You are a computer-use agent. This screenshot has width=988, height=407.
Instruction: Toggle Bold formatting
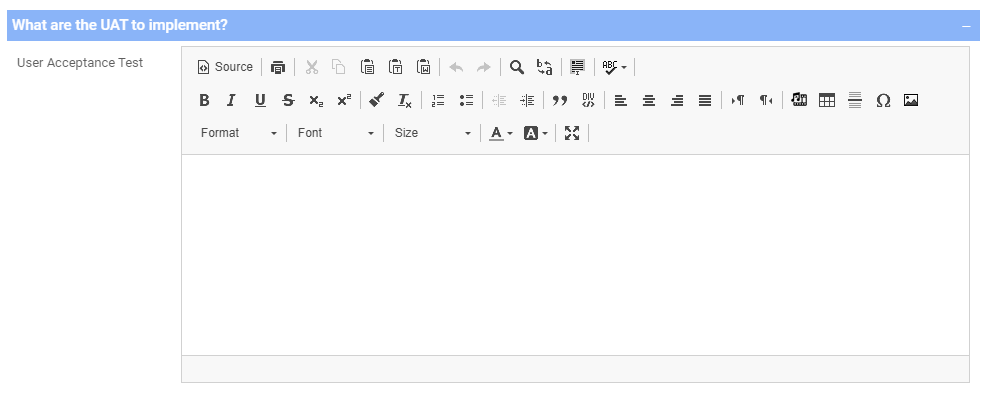pyautogui.click(x=204, y=100)
